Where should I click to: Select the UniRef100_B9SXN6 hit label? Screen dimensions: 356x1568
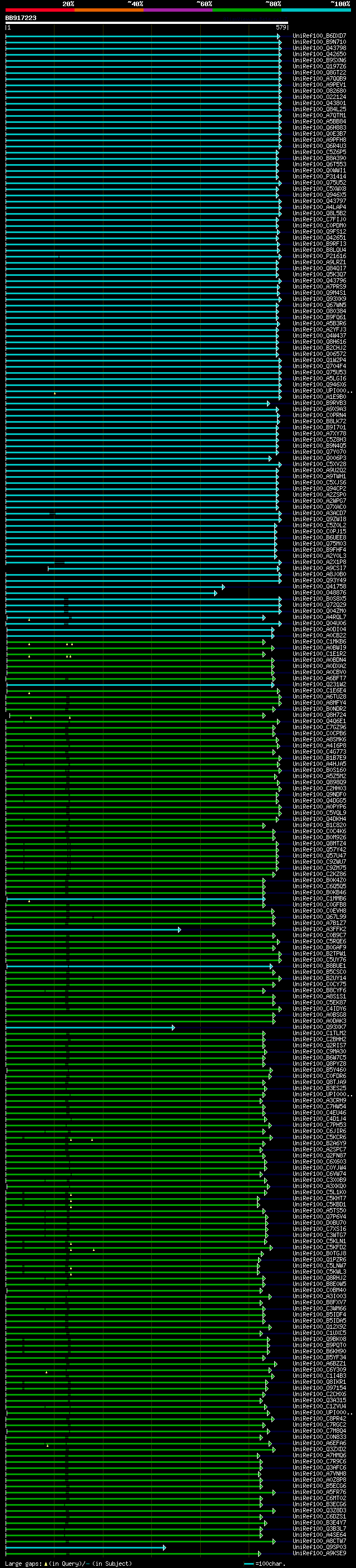(319, 60)
